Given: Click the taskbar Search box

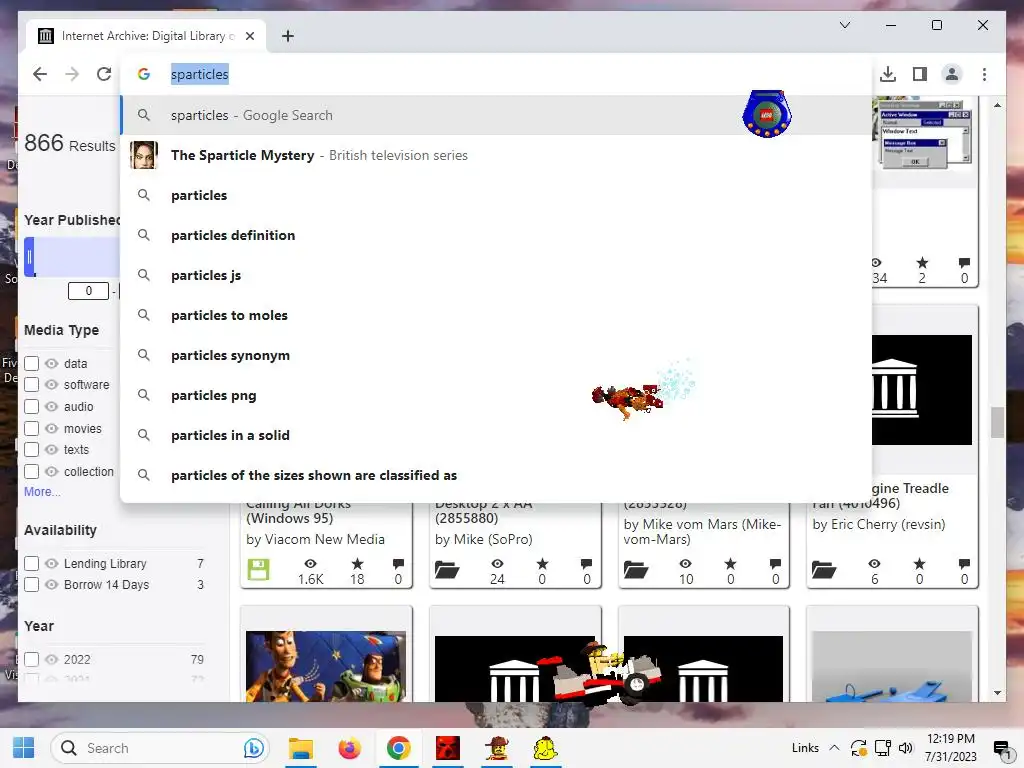Looking at the screenshot, I should point(160,748).
